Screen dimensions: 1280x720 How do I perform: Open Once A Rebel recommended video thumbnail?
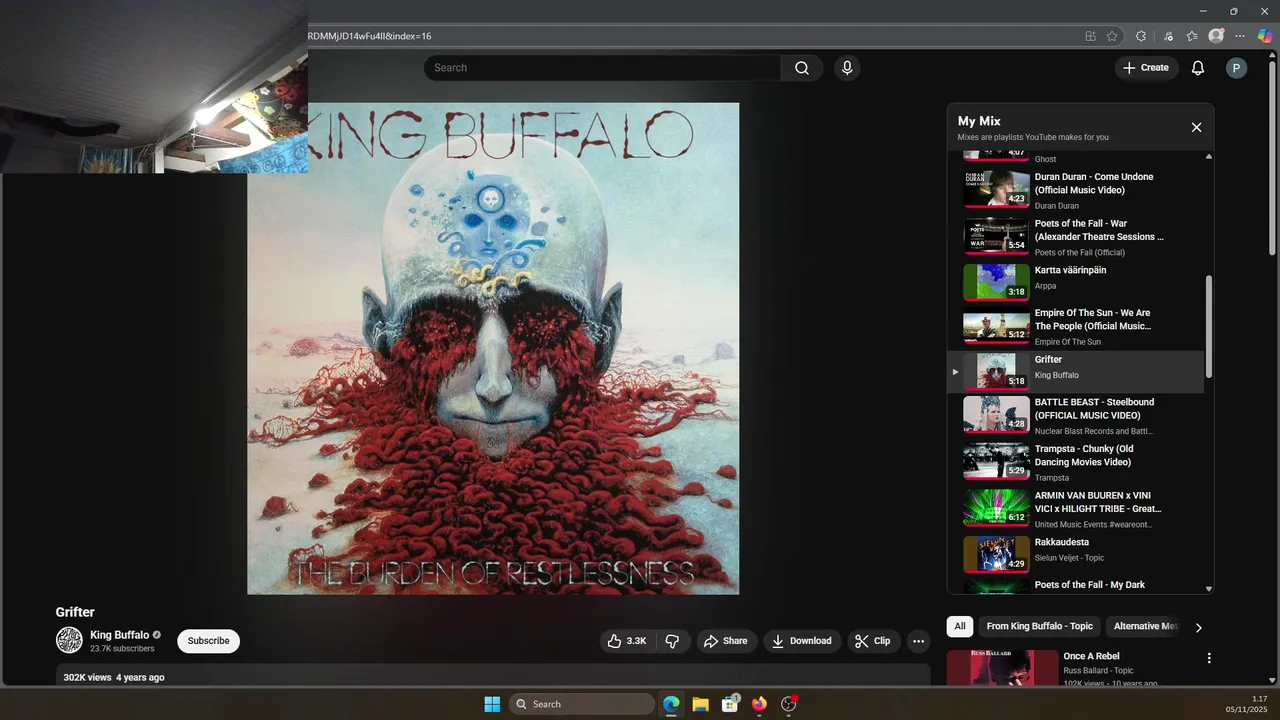point(1002,668)
